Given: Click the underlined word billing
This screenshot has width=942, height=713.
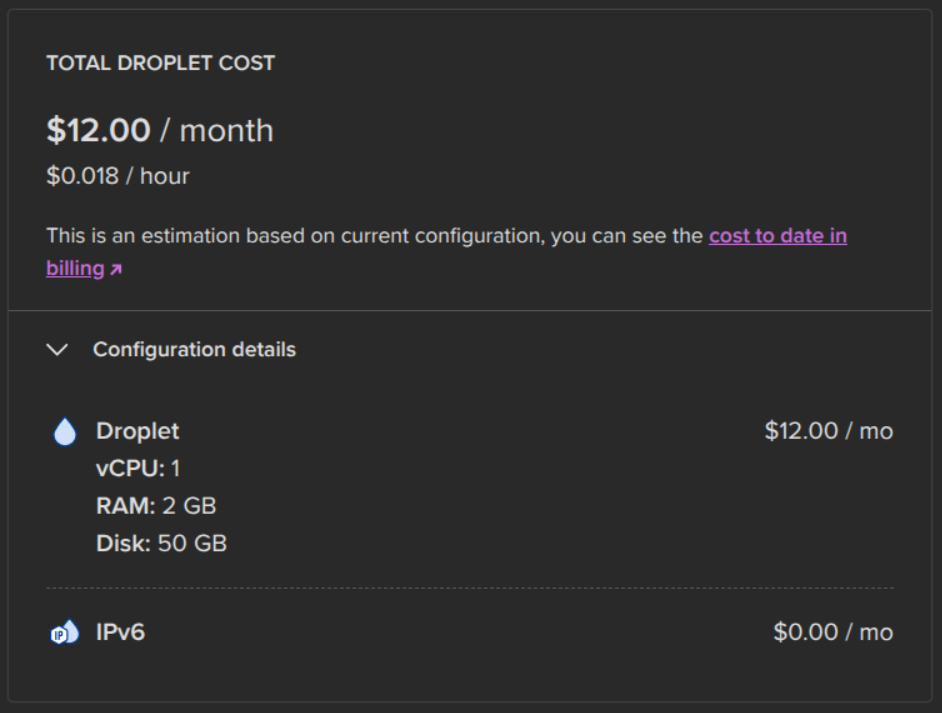Looking at the screenshot, I should tap(76, 268).
